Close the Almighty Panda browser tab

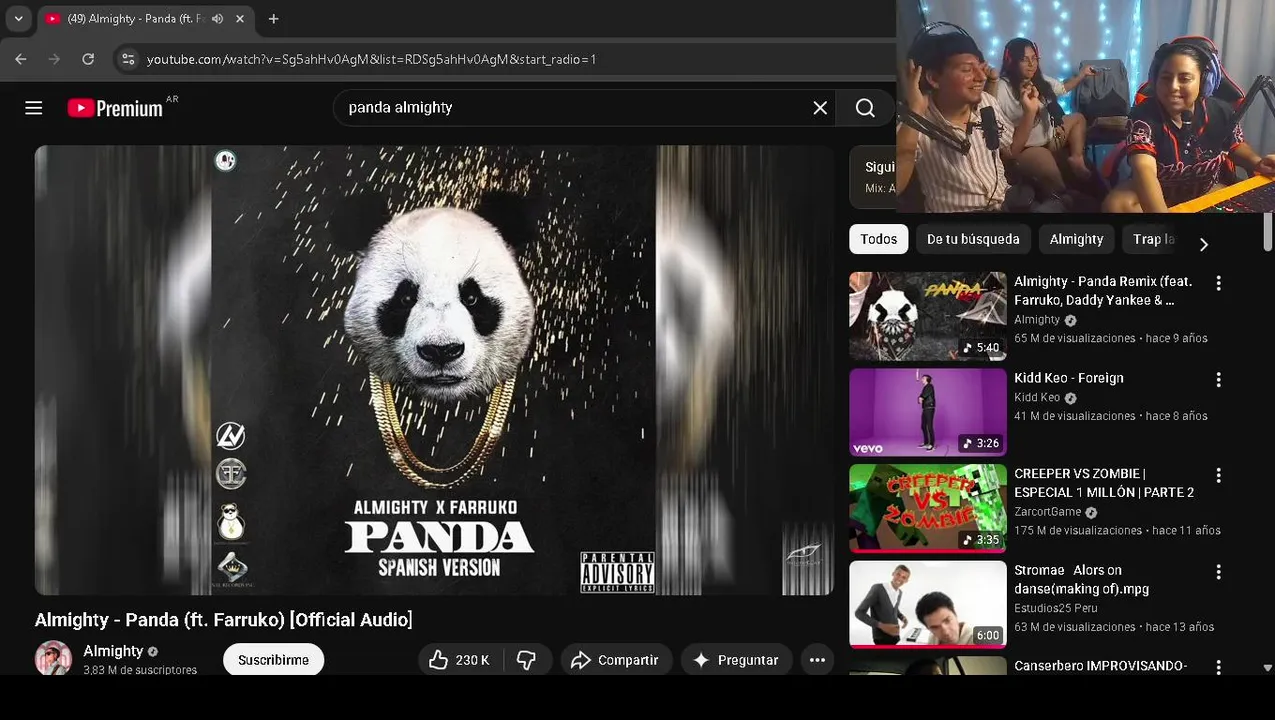point(240,18)
